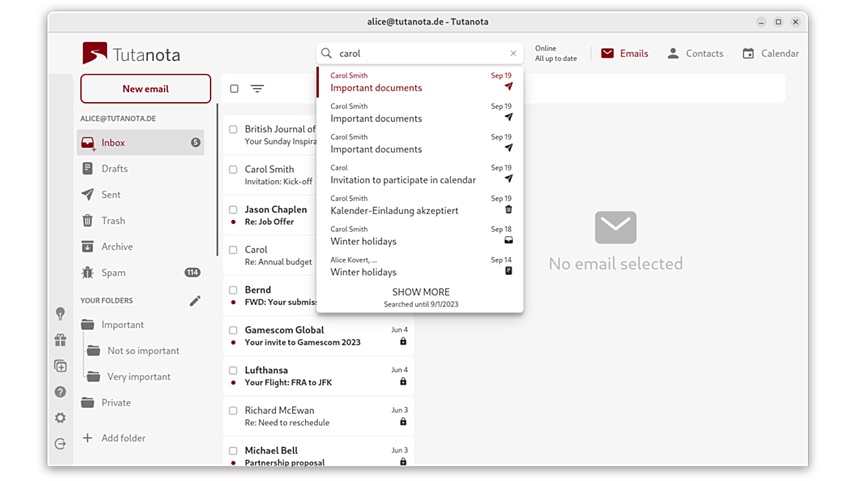Open the Spam folder
Viewport: 856px width, 481px height.
pyautogui.click(x=140, y=272)
